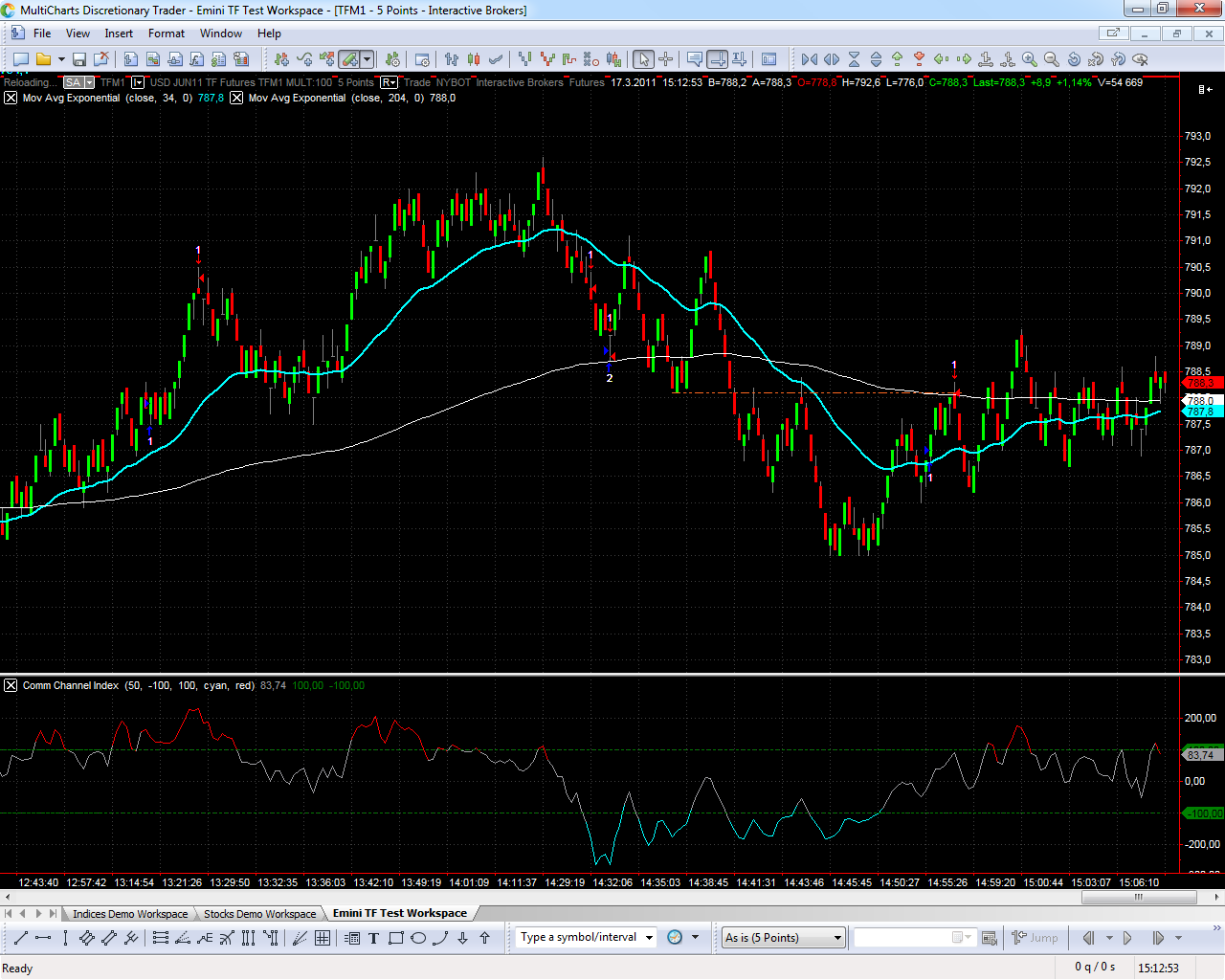Select the arrow down drawing tool
1225x980 pixels.
[x=462, y=938]
